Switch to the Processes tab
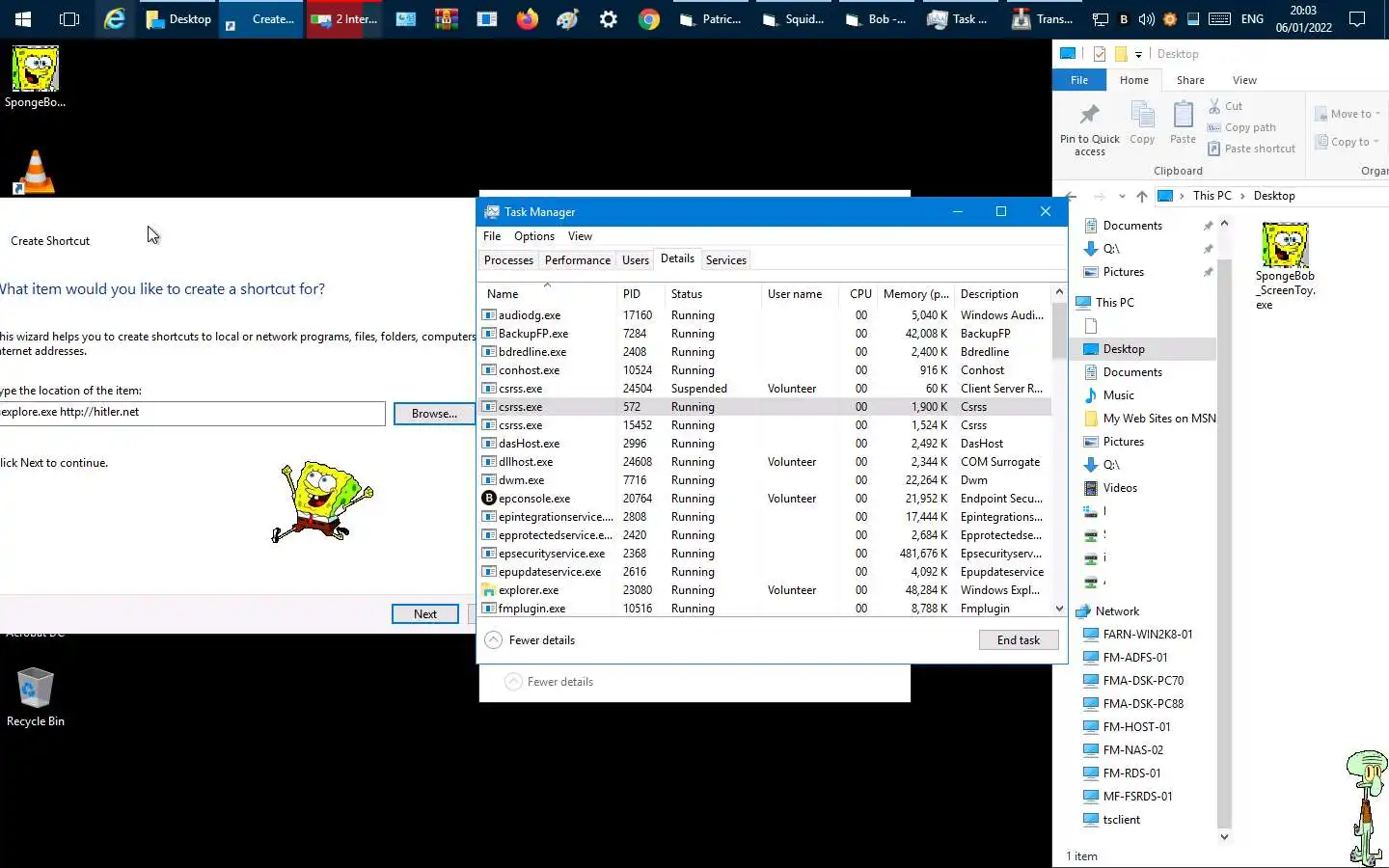1389x868 pixels. [x=508, y=260]
